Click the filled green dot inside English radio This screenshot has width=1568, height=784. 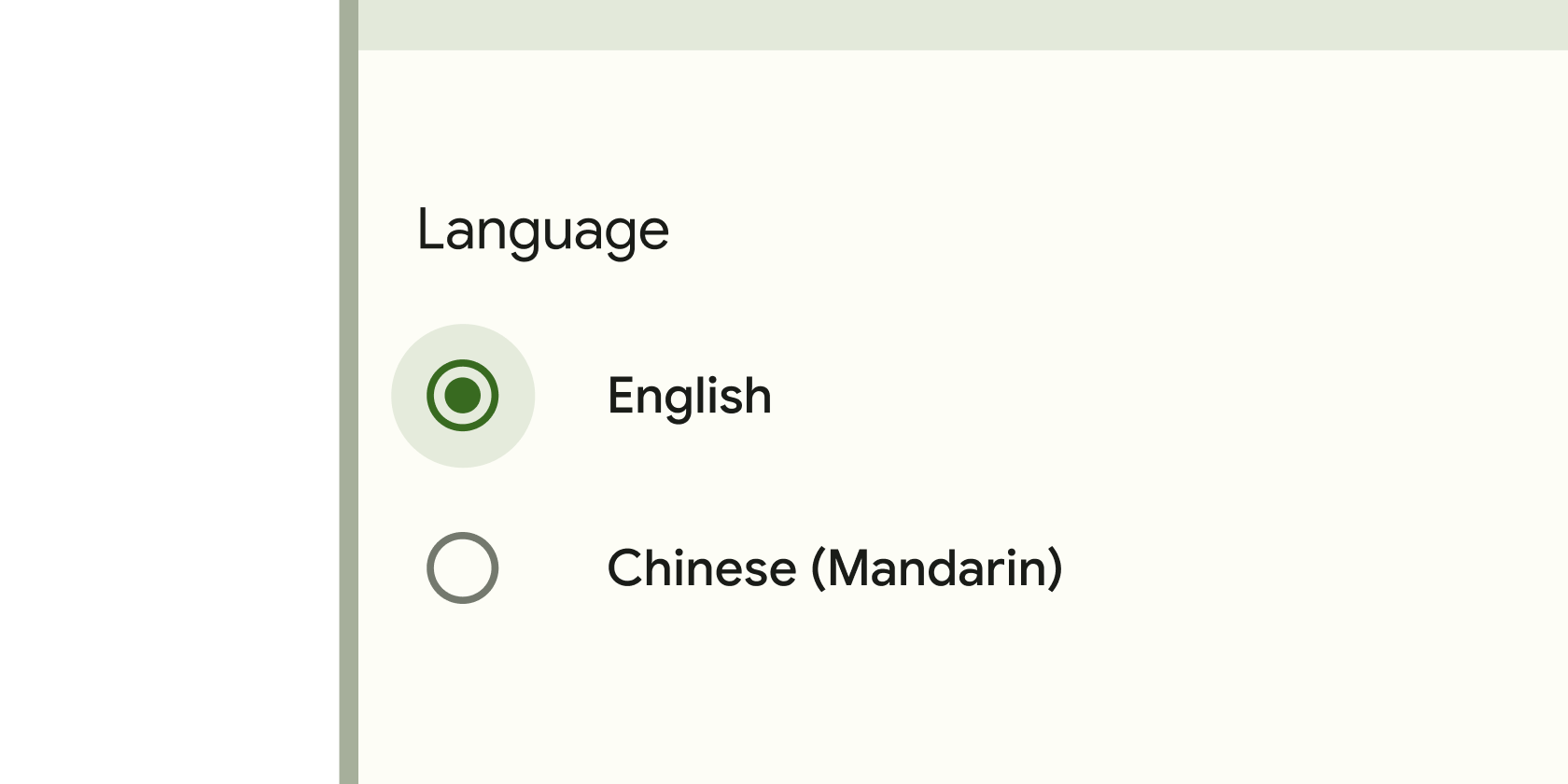tap(463, 396)
